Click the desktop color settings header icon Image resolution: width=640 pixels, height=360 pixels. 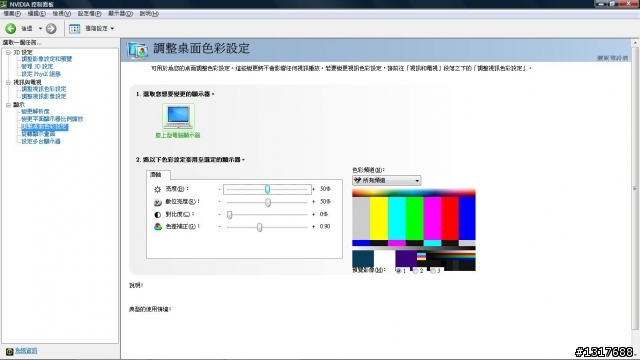(x=138, y=50)
